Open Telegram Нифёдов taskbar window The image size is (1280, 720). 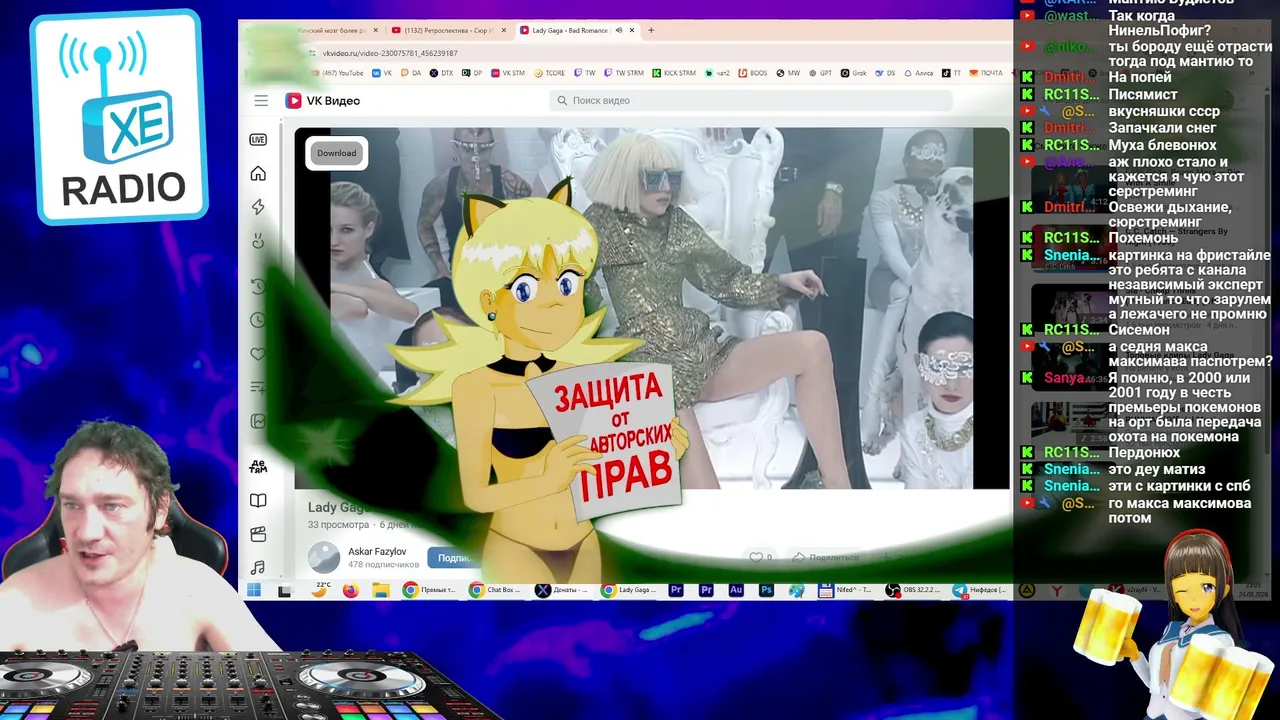click(980, 591)
